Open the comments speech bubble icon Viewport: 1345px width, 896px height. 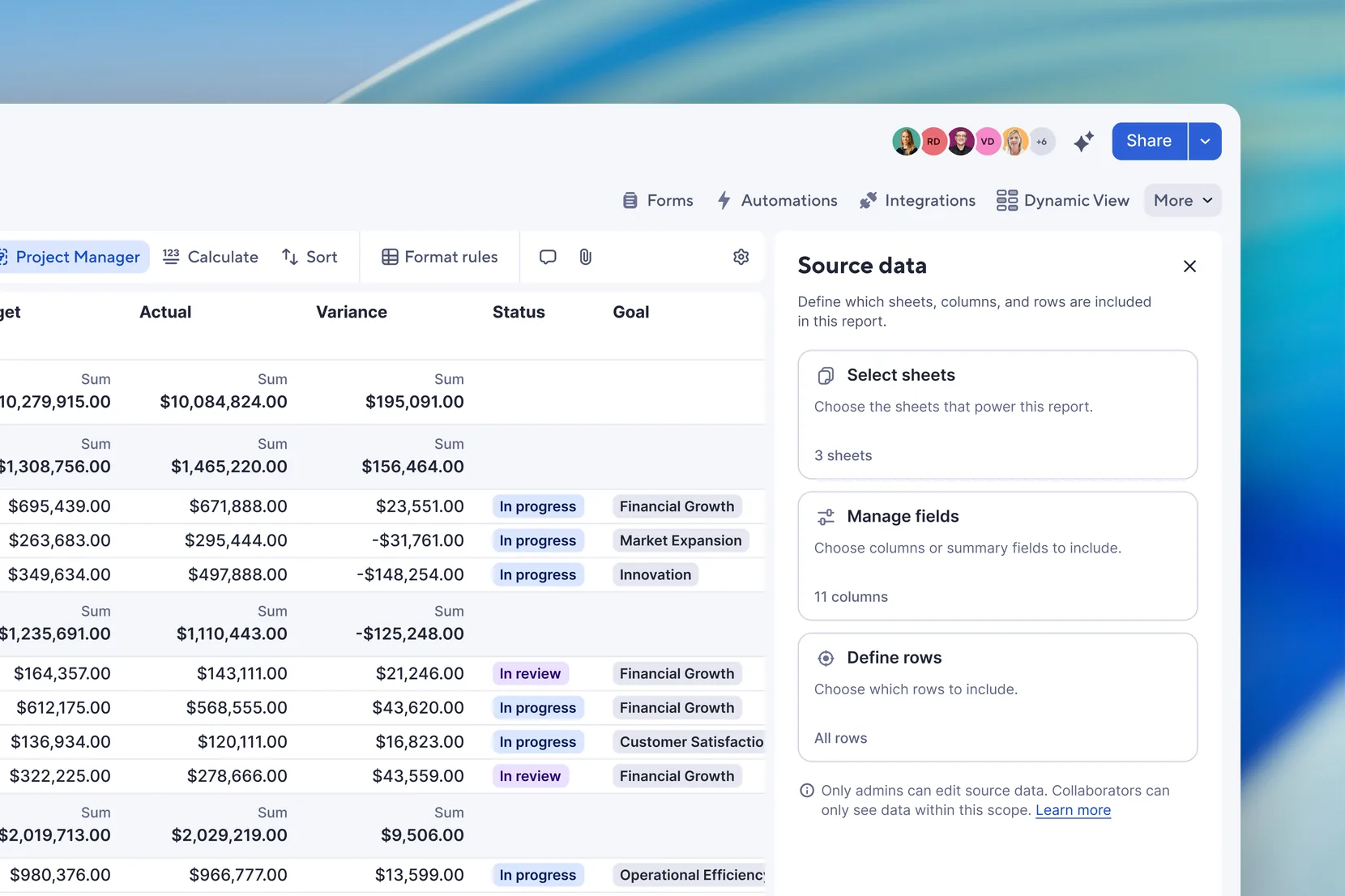point(548,257)
